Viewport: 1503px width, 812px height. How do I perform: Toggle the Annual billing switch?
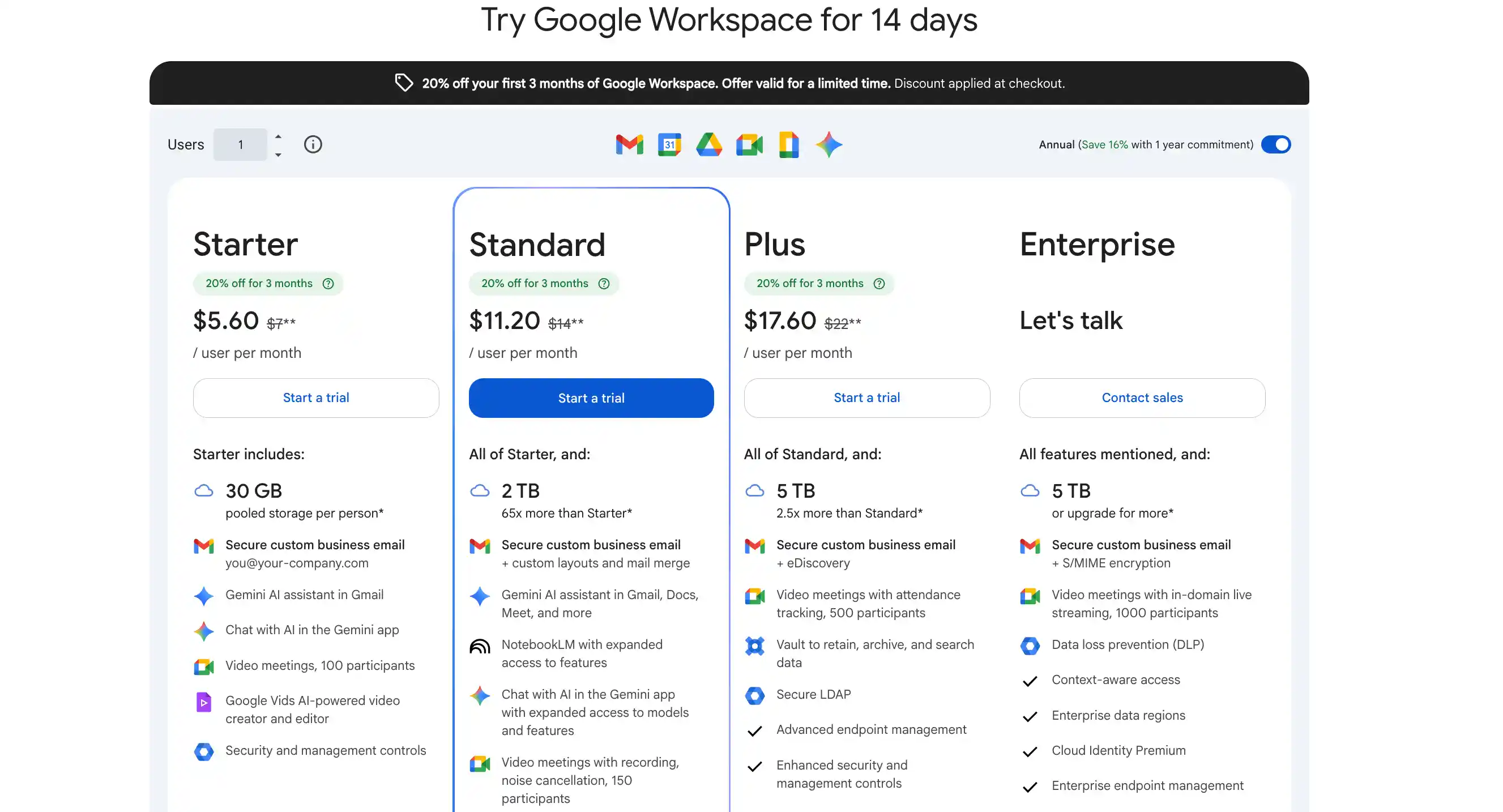[x=1275, y=144]
